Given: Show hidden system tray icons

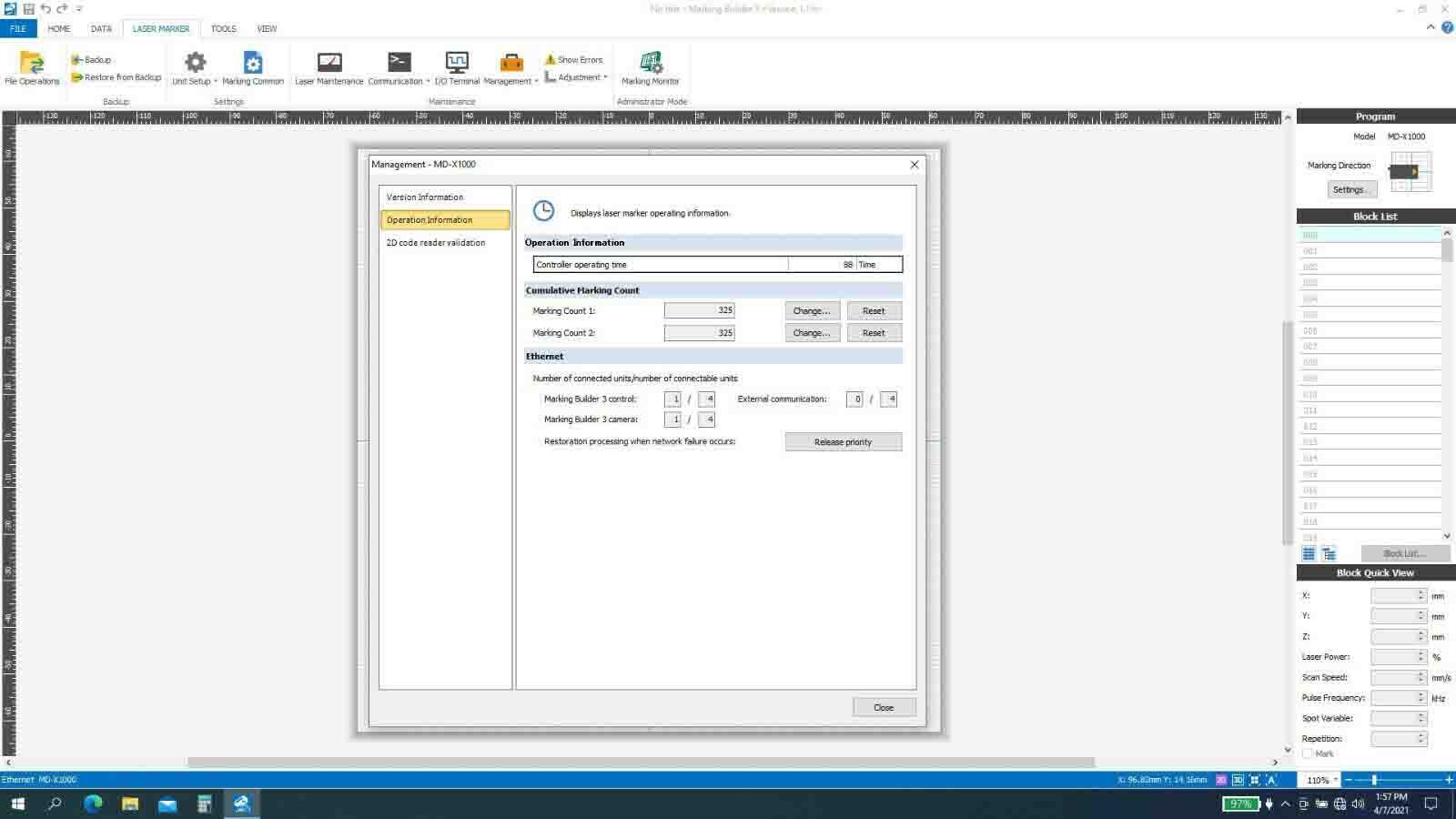Looking at the screenshot, I should click(x=1285, y=804).
